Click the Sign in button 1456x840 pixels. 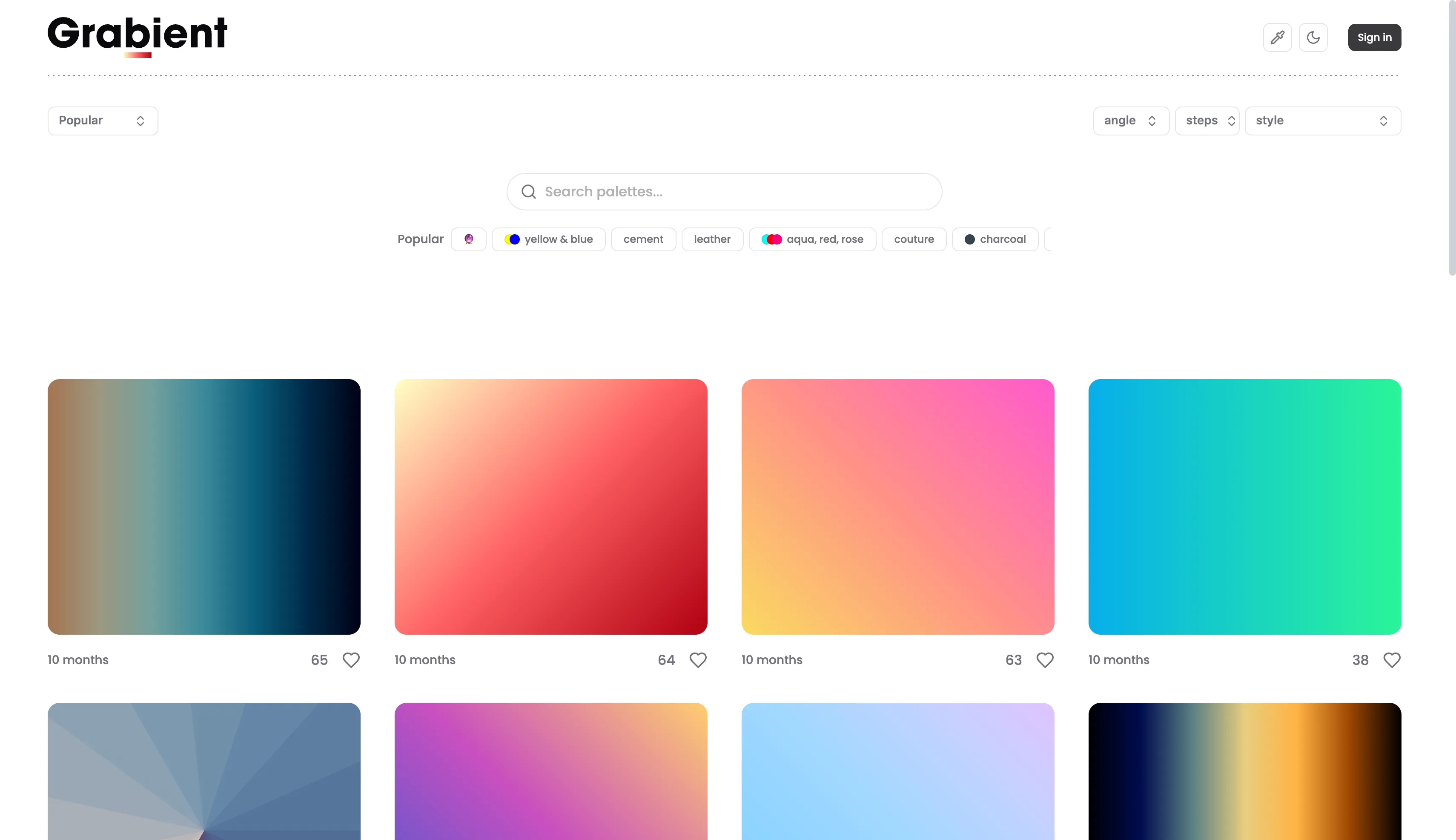(x=1374, y=37)
